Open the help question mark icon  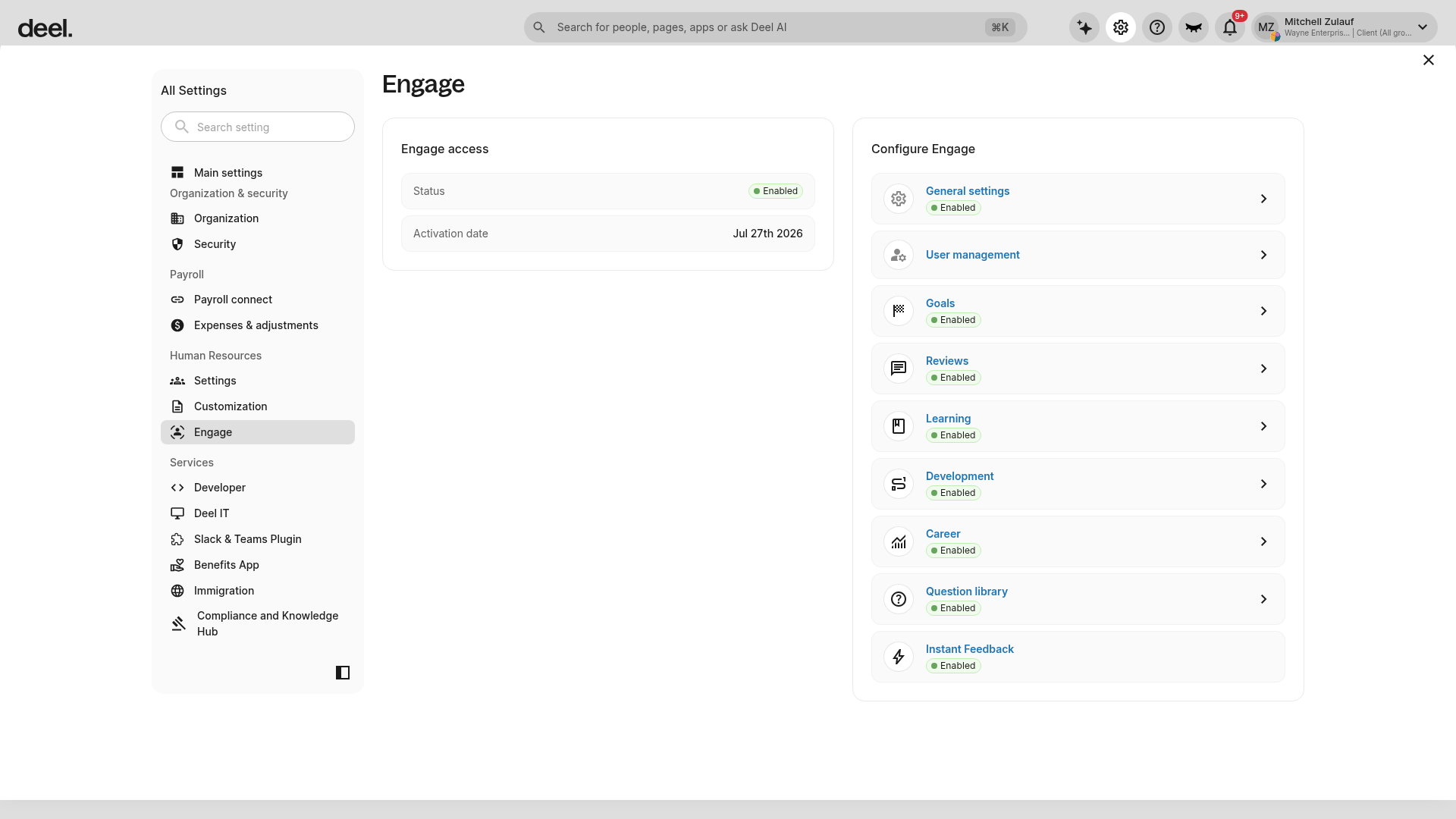(x=1157, y=27)
